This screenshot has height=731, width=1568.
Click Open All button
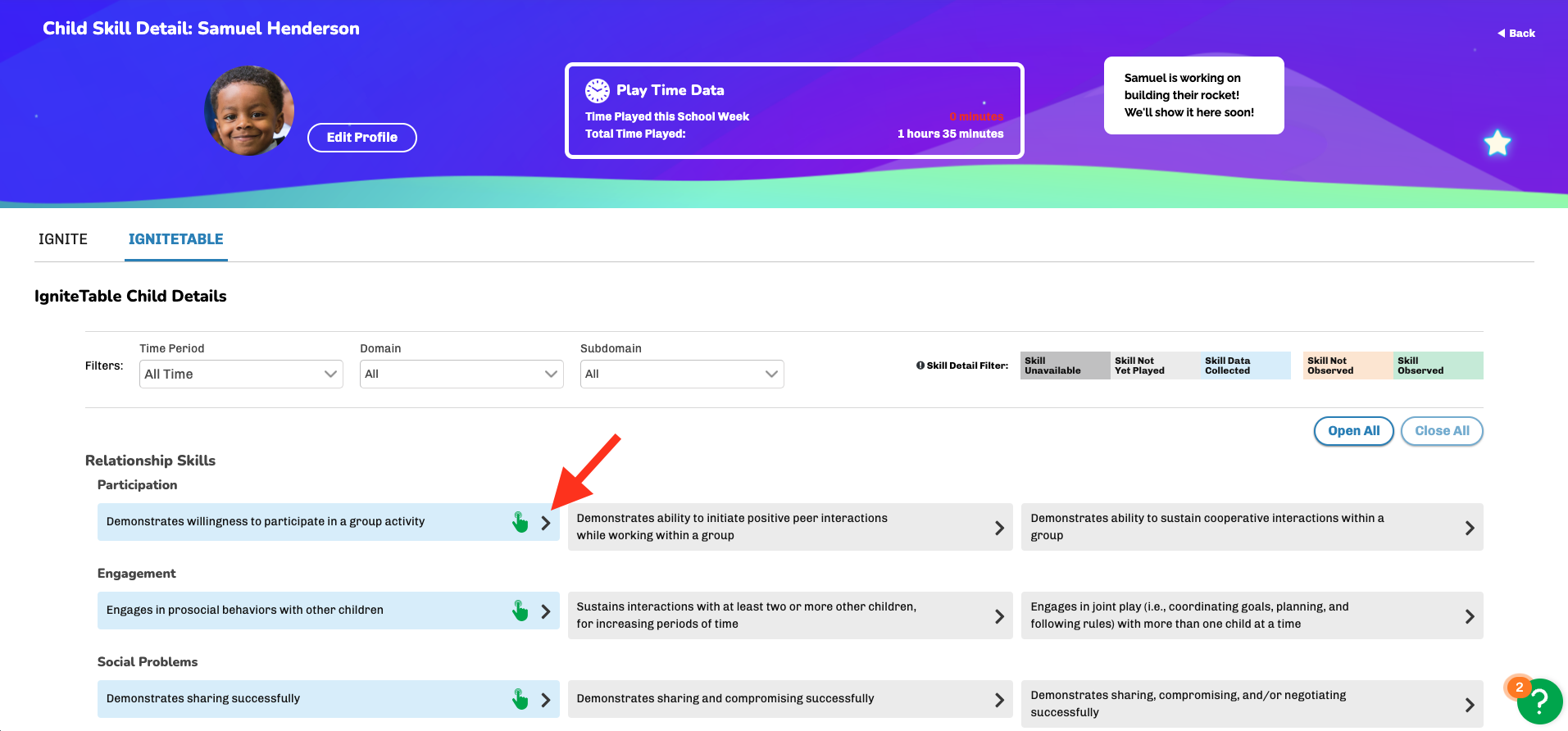pyautogui.click(x=1354, y=431)
